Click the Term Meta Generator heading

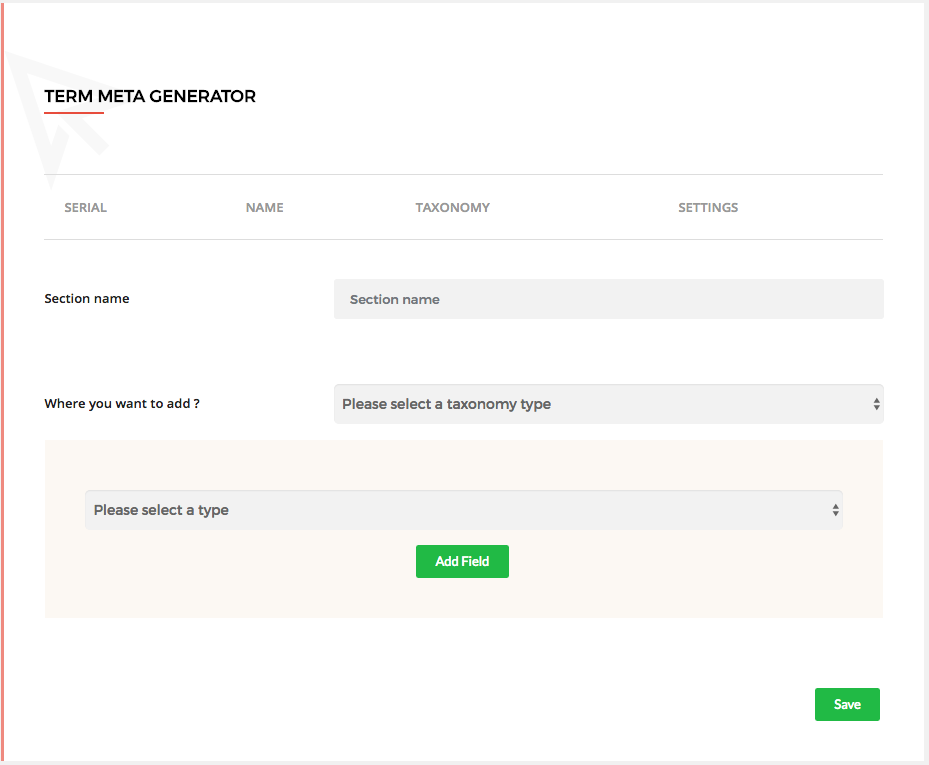click(x=150, y=97)
